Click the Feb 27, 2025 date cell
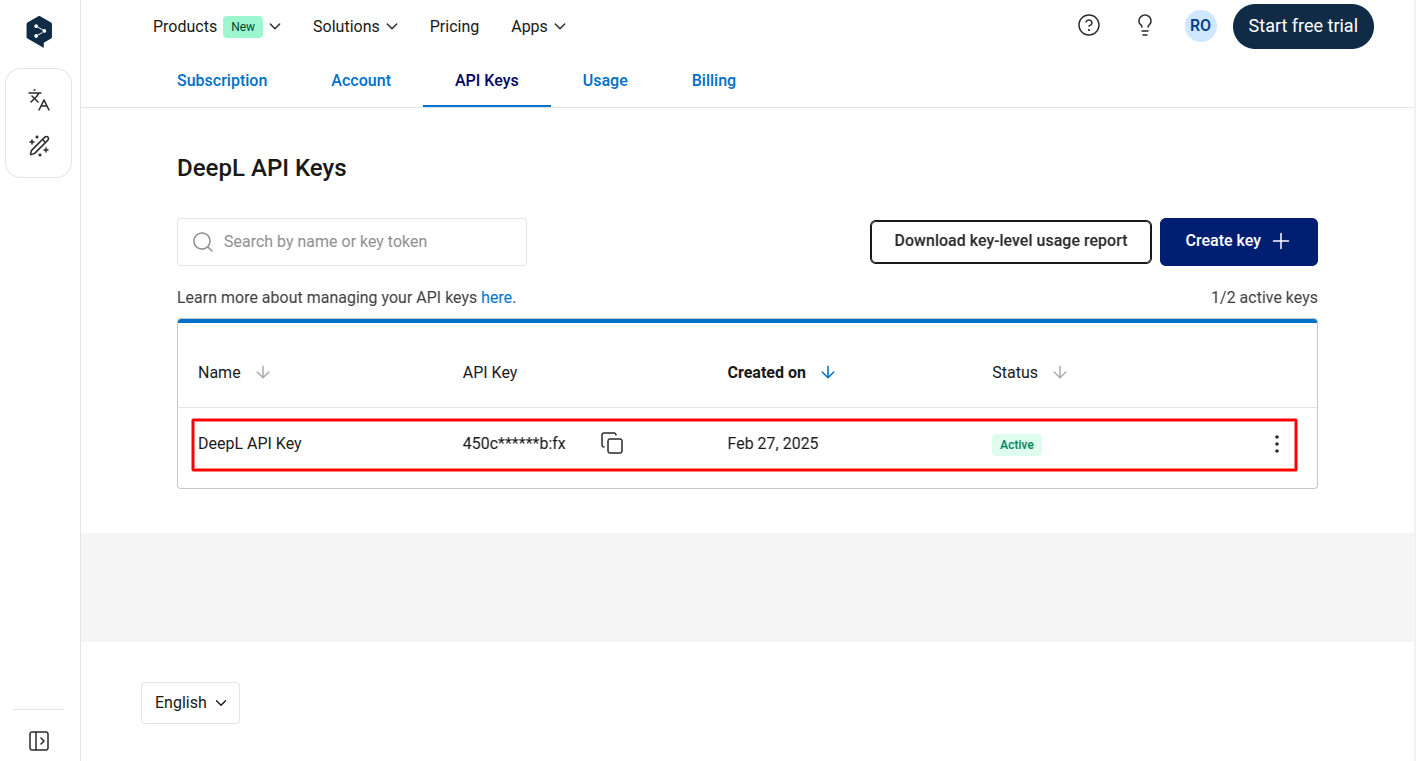Image resolution: width=1416 pixels, height=761 pixels. click(773, 443)
